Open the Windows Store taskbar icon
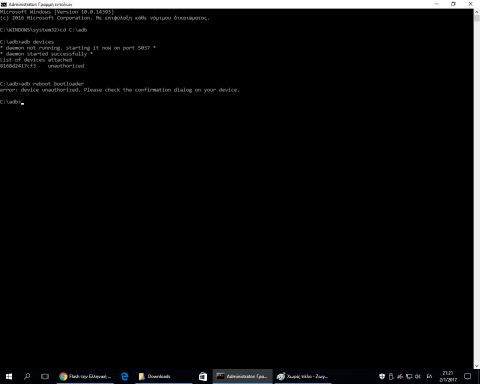The height and width of the screenshot is (384, 480). 203,376
